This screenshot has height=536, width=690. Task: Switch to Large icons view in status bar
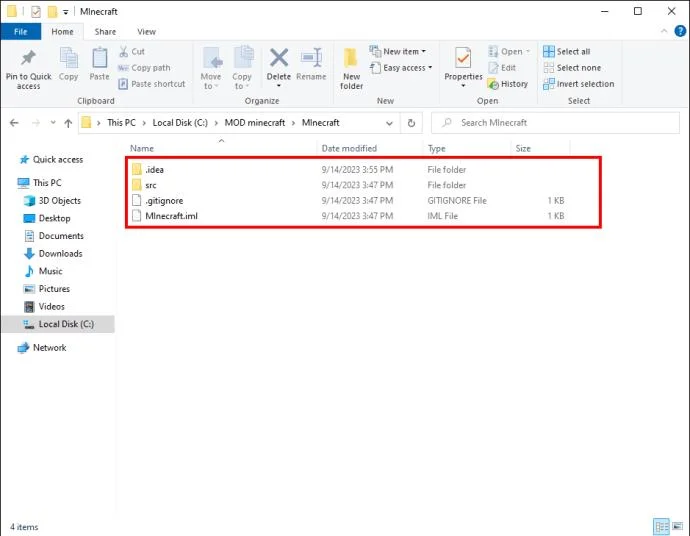[678, 526]
